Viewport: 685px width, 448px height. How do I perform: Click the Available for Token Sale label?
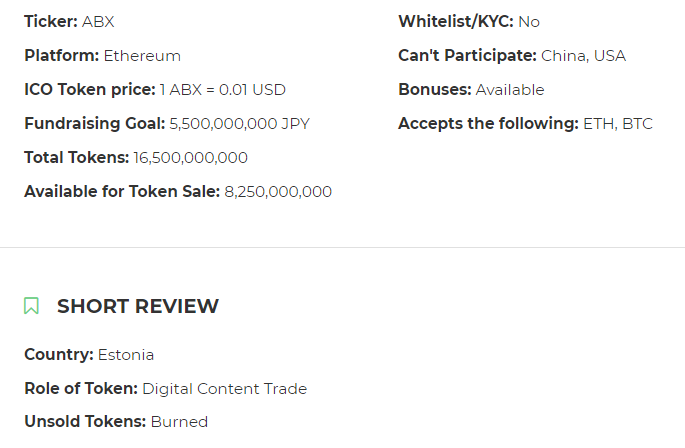click(121, 191)
